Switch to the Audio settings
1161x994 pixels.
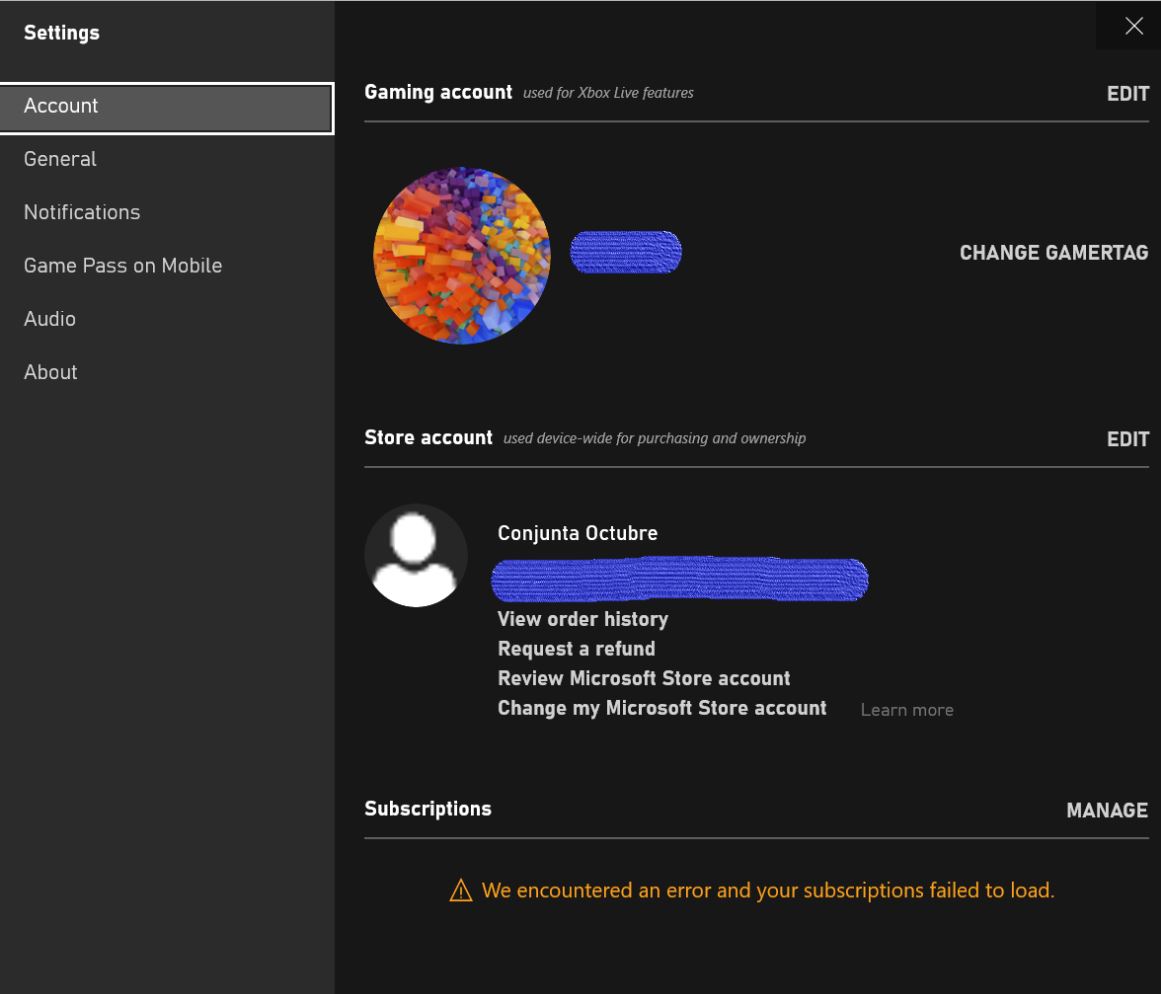50,319
